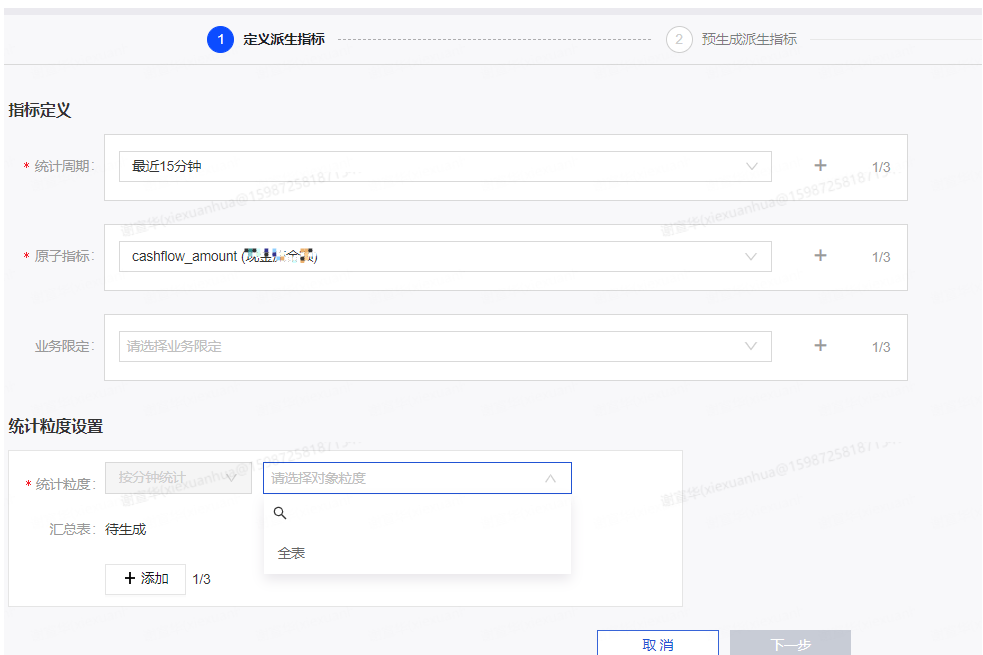Expand 业务限定 using its chevron arrow
983x655 pixels.
coord(752,347)
